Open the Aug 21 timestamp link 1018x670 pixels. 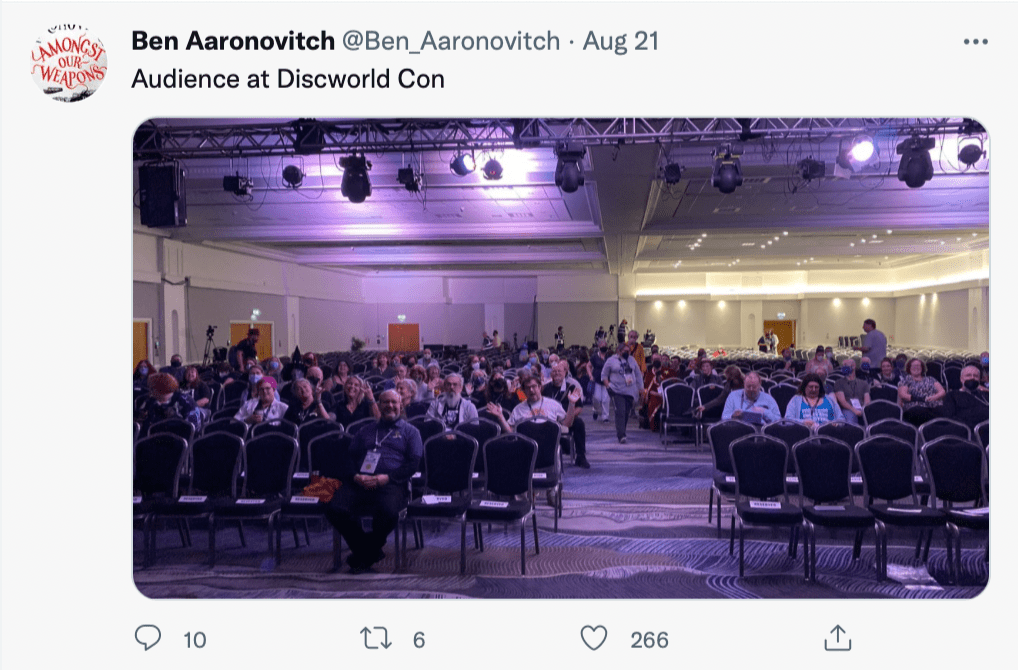click(621, 41)
